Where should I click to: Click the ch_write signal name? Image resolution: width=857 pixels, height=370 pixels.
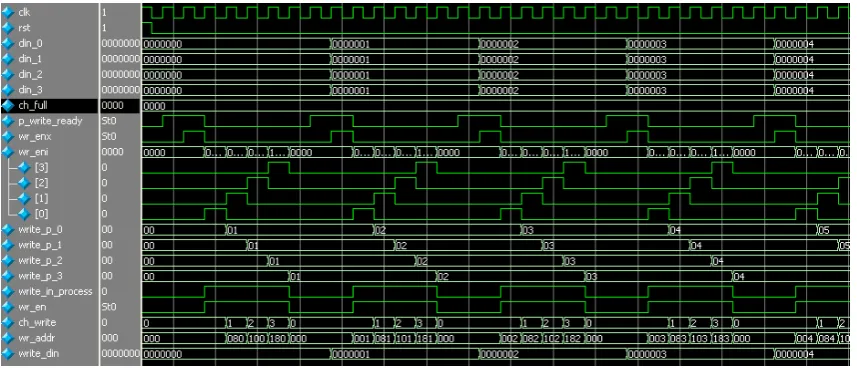(x=37, y=322)
